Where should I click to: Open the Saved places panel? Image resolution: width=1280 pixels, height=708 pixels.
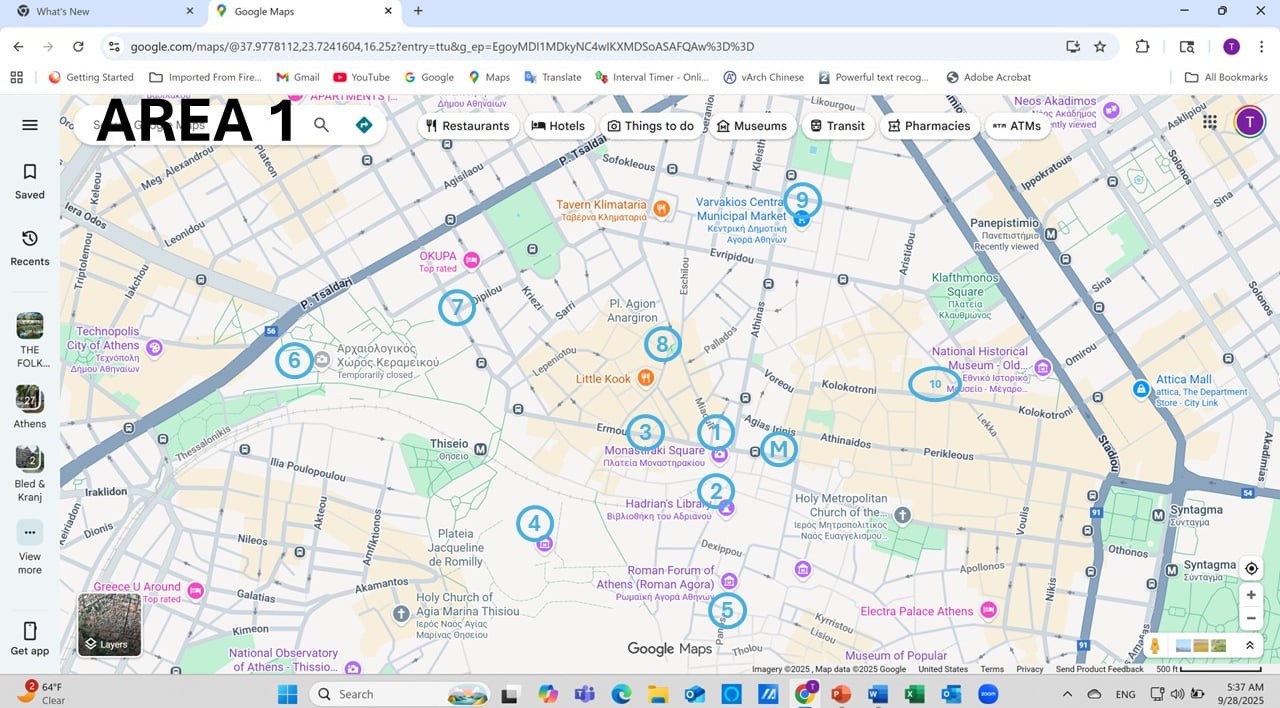30,181
